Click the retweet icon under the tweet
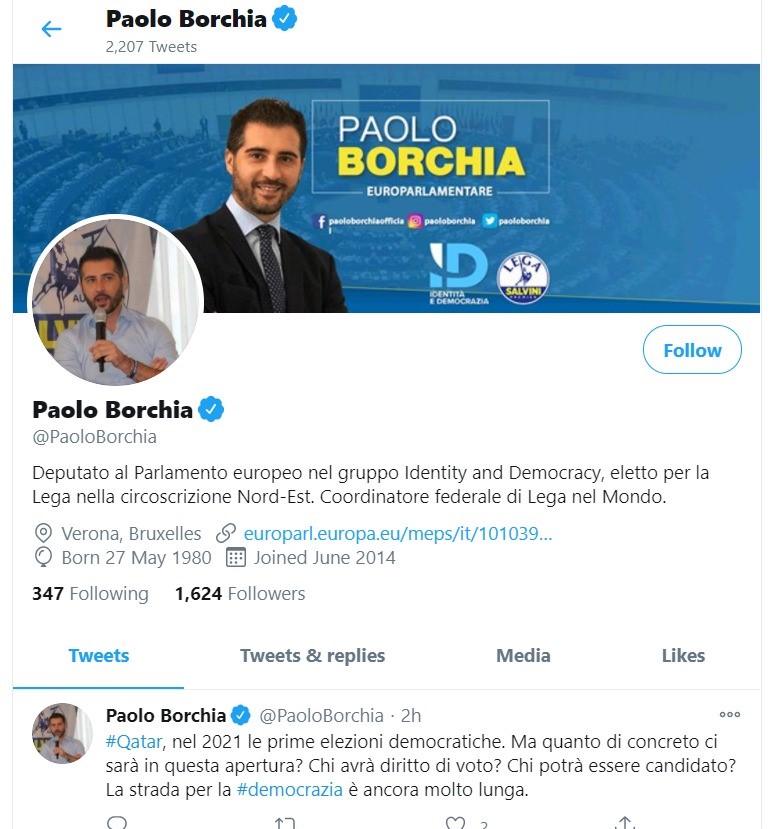Viewport: 781px width, 829px height. pos(285,822)
